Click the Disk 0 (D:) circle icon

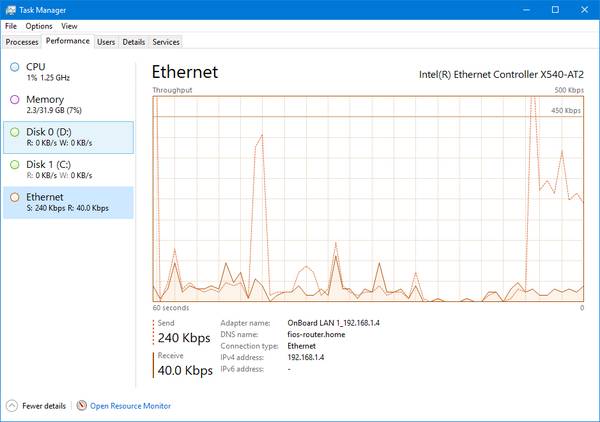[14, 132]
